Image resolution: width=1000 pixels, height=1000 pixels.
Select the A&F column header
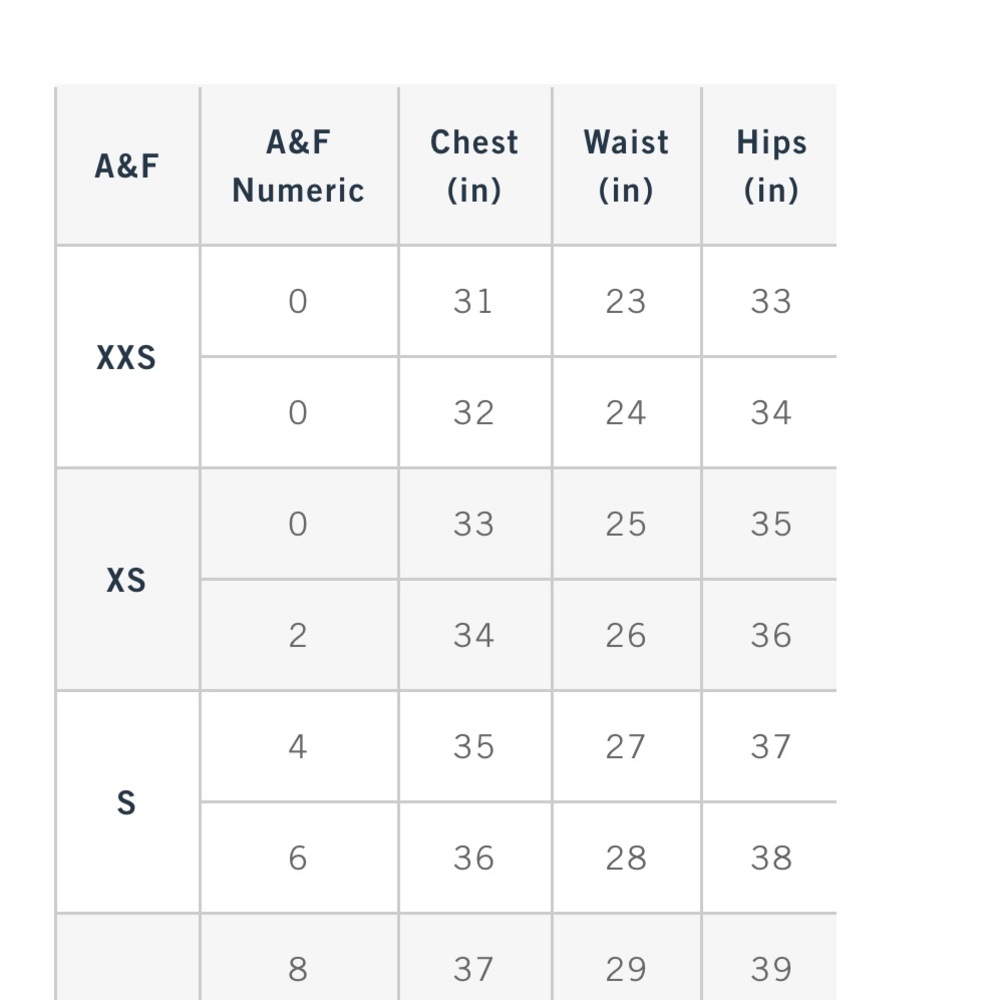(x=127, y=166)
